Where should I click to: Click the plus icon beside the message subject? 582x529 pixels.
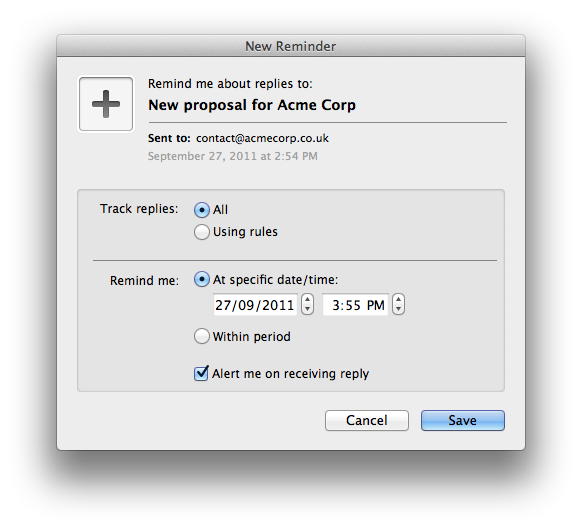[x=106, y=104]
